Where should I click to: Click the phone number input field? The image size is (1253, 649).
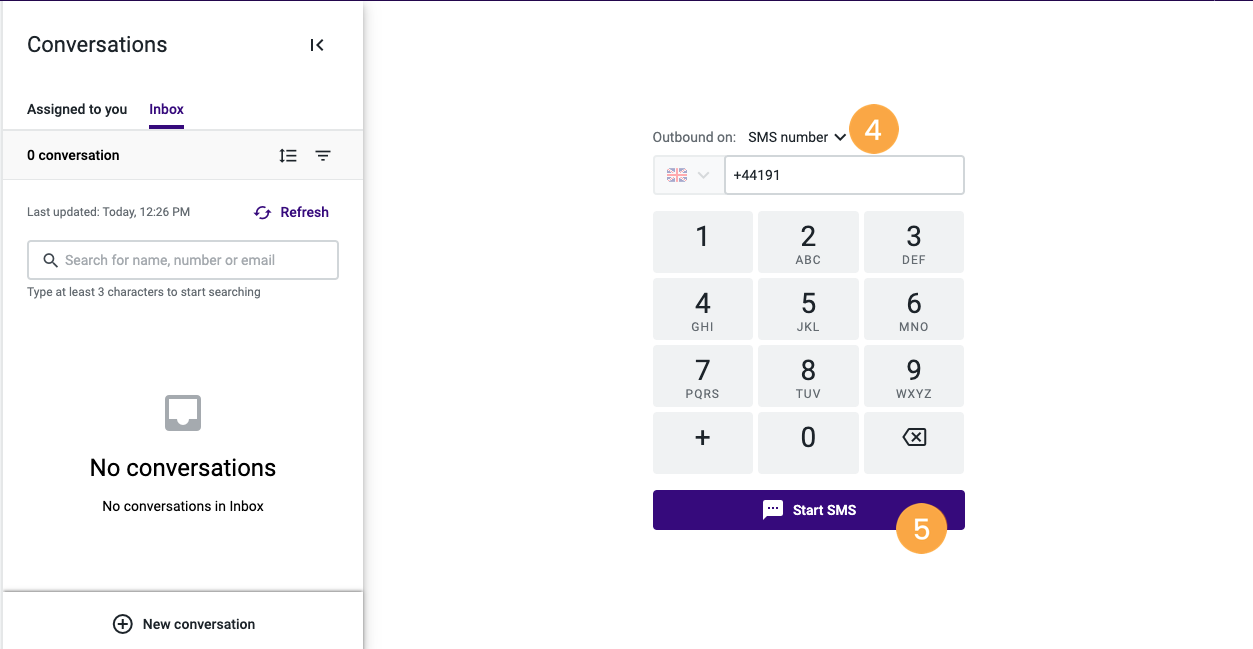[844, 175]
